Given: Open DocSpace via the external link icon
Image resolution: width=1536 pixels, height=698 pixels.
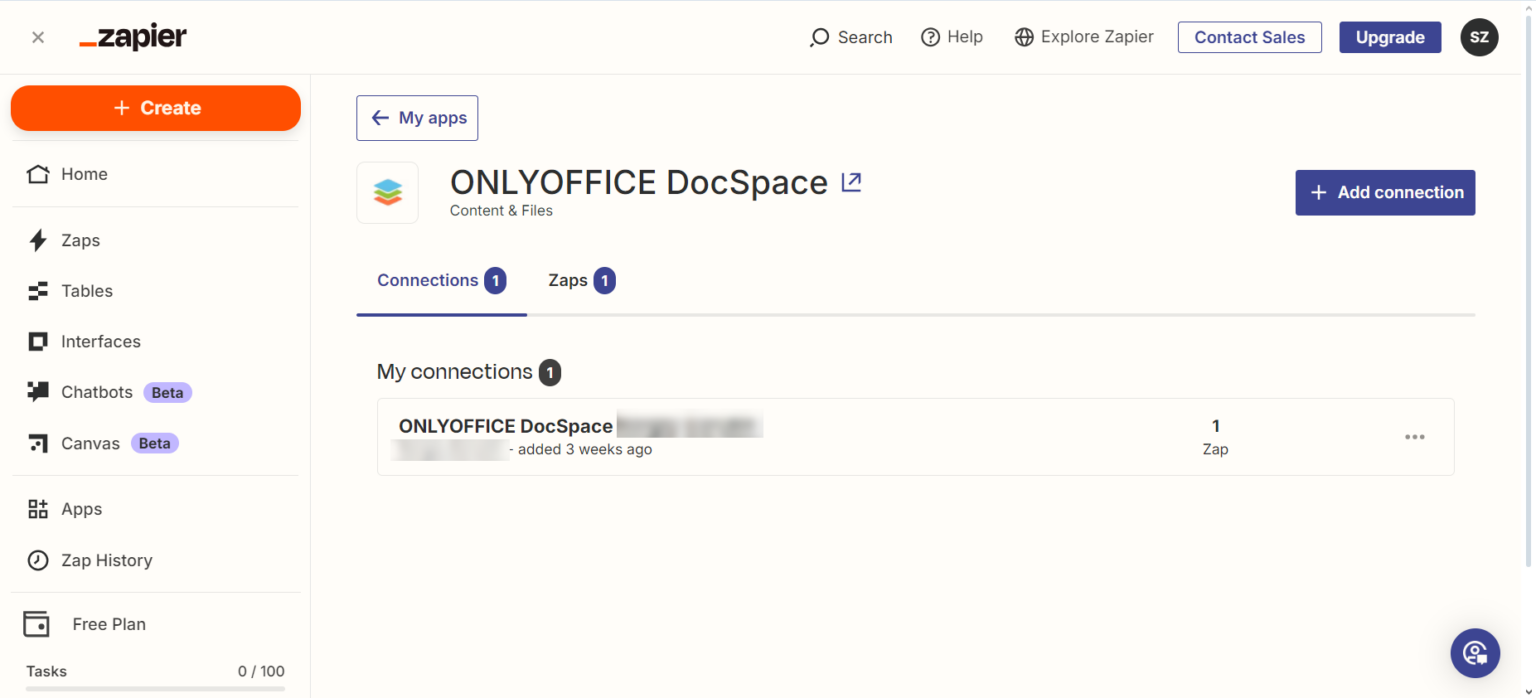Looking at the screenshot, I should click(x=851, y=182).
